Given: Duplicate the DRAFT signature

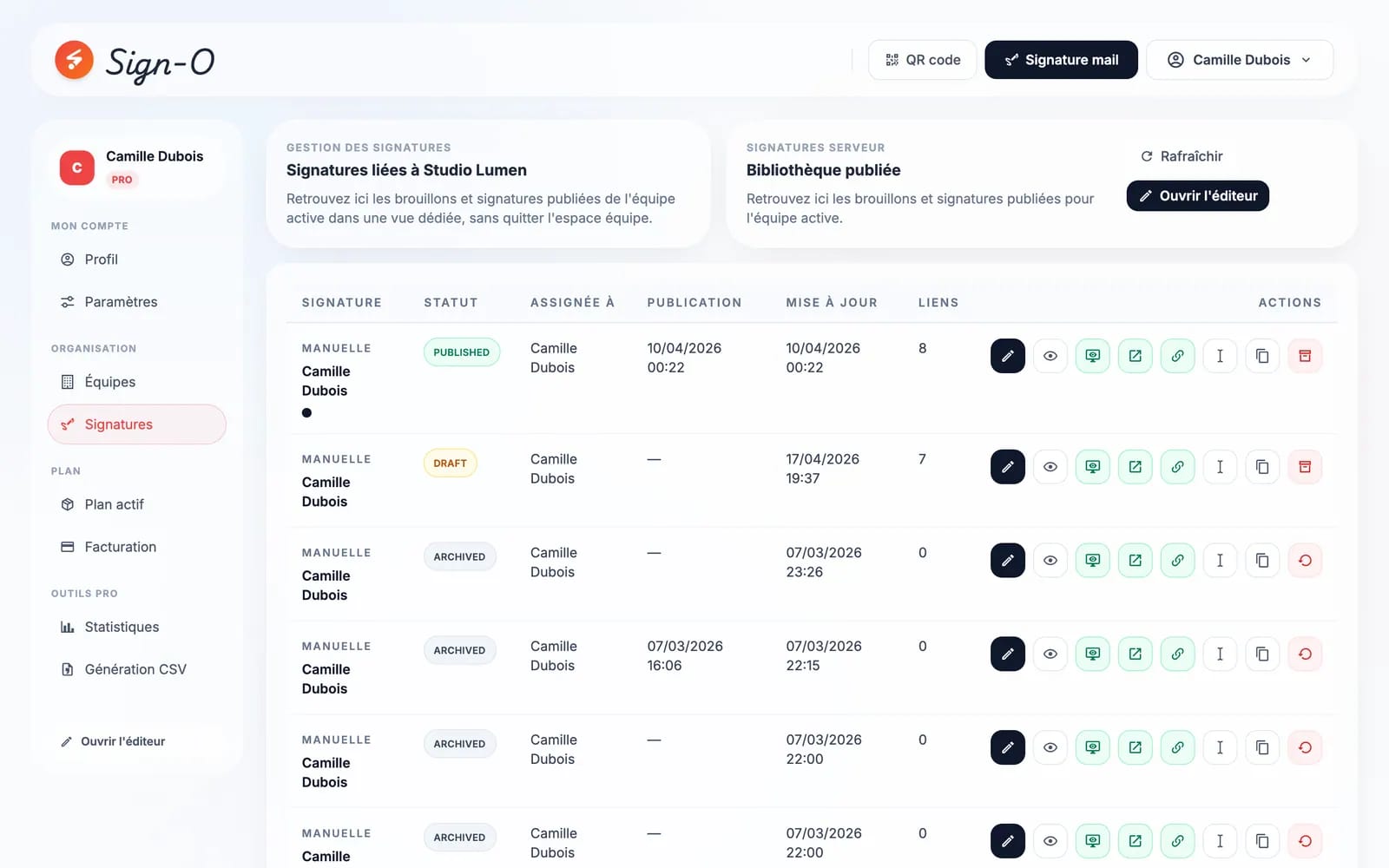Looking at the screenshot, I should click(x=1262, y=467).
